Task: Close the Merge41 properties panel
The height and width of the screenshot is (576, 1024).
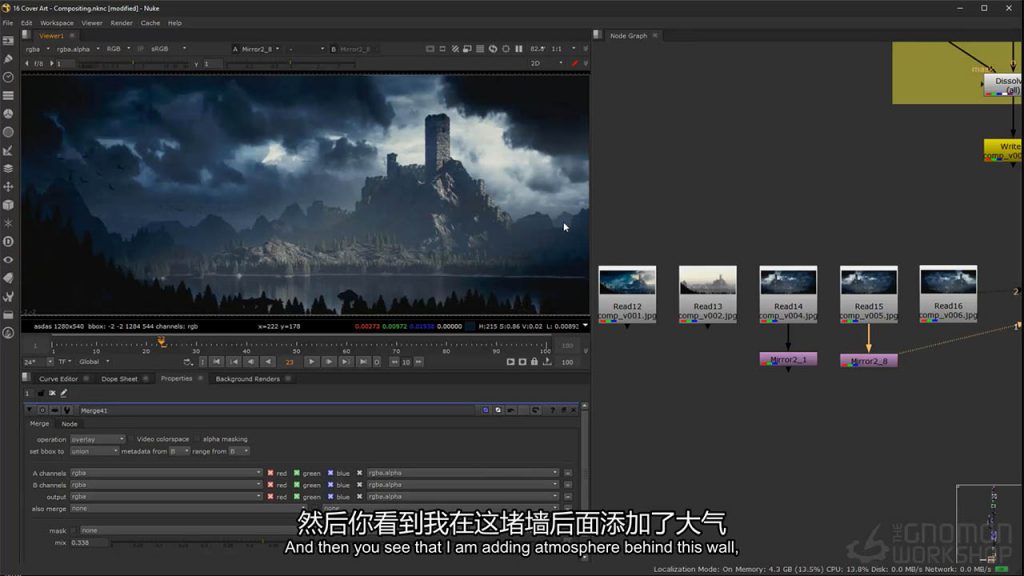Action: (573, 410)
